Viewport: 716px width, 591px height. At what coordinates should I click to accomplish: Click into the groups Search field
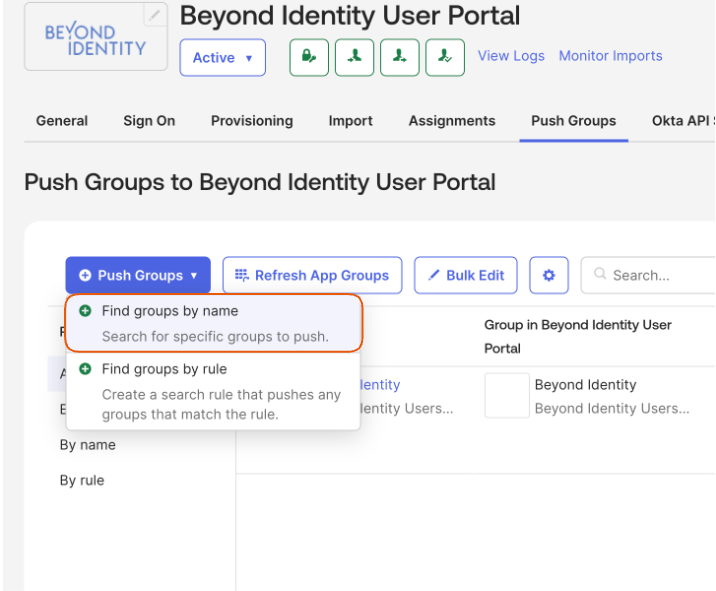tap(648, 275)
